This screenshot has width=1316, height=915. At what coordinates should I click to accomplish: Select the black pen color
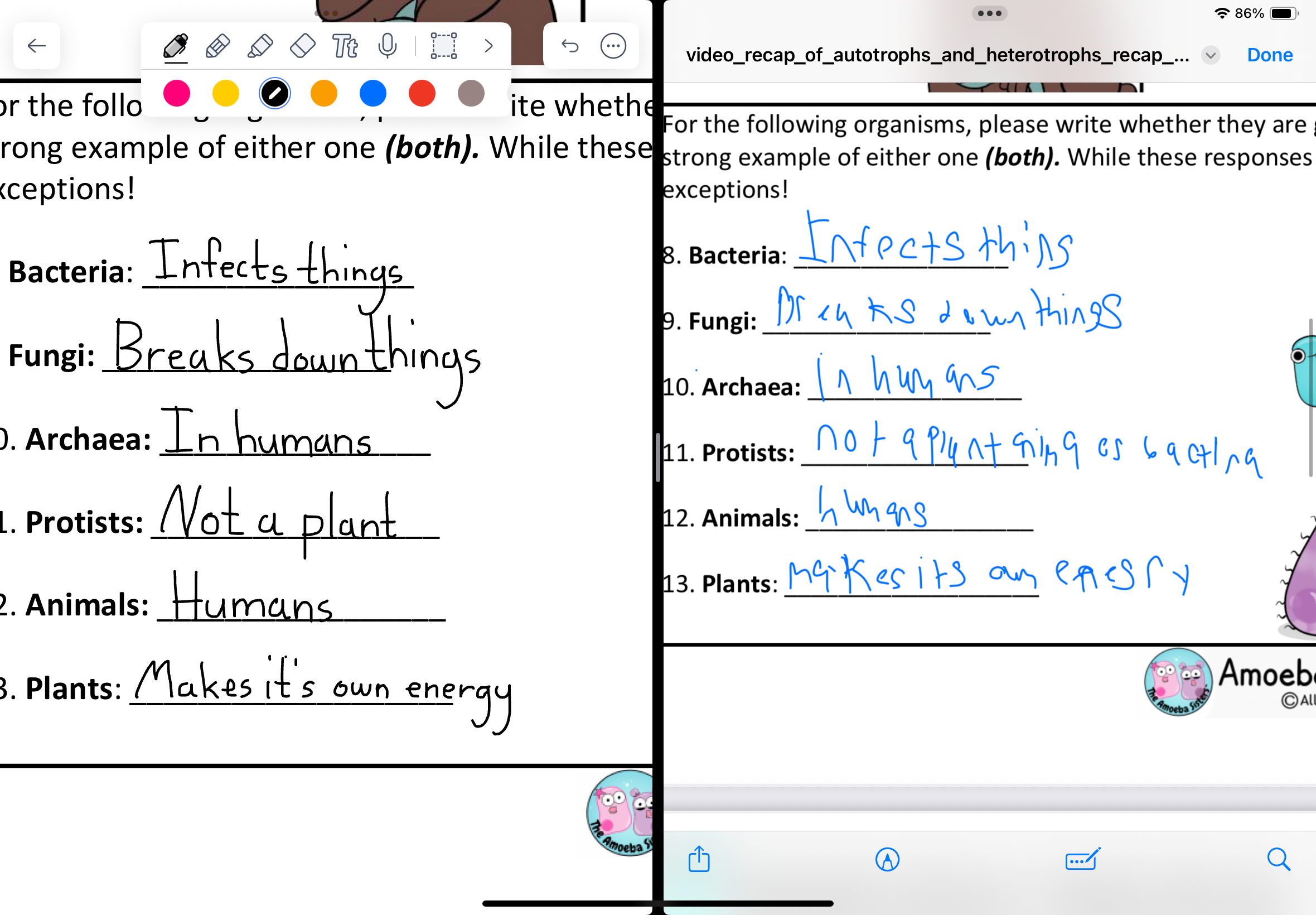275,93
